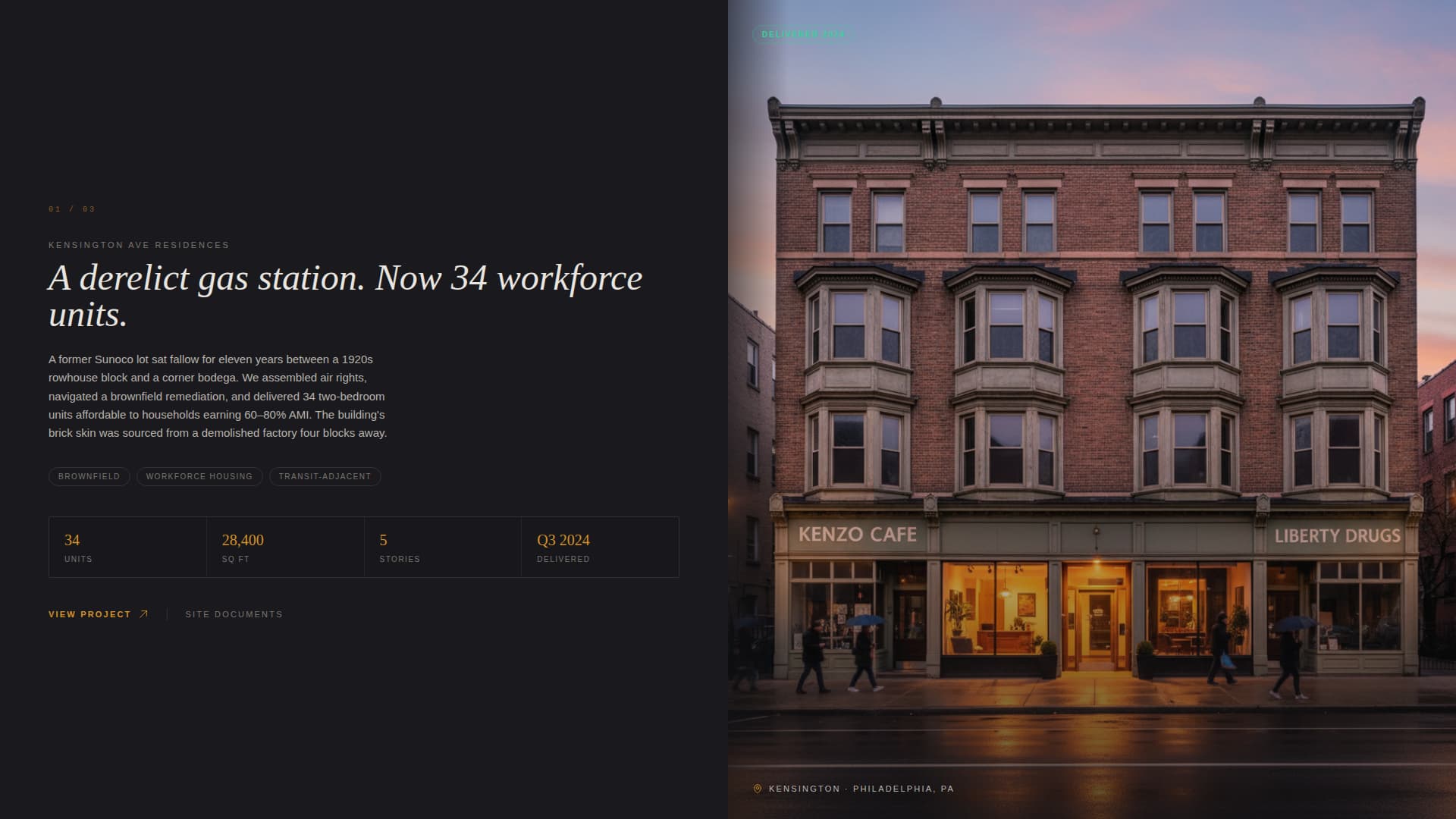Click the divider between VIEW PROJECT and SITE DOCUMENTS
Screen dimensions: 1456x819
click(168, 613)
